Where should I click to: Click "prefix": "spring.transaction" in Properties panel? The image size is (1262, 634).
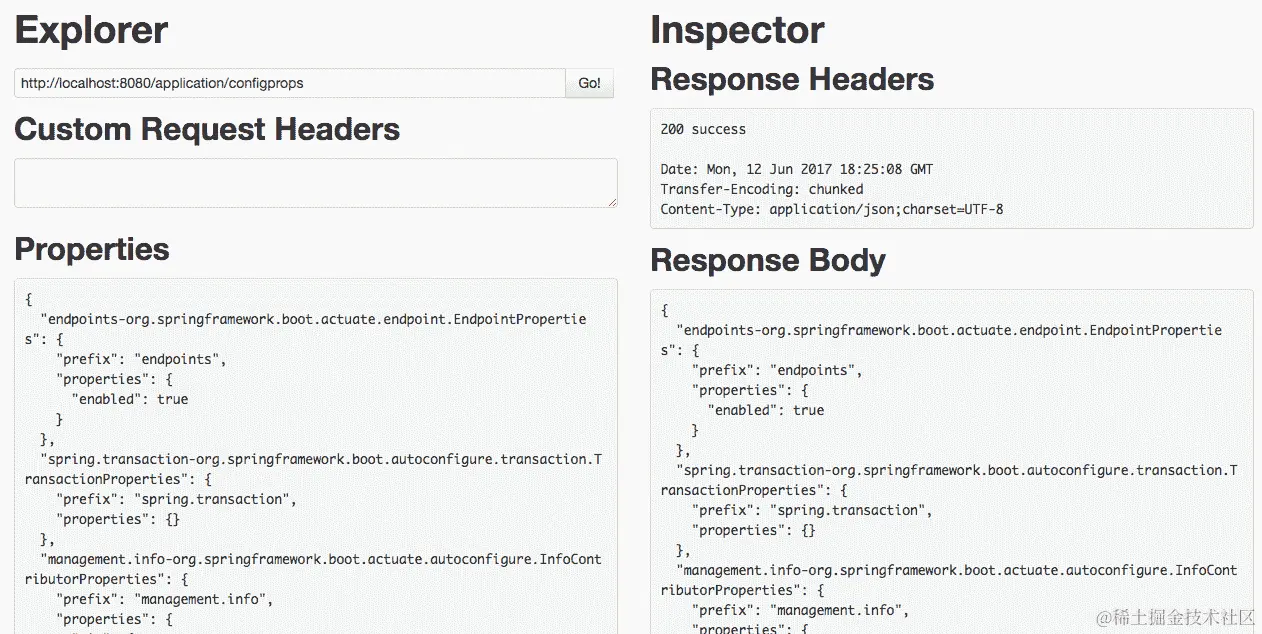176,499
